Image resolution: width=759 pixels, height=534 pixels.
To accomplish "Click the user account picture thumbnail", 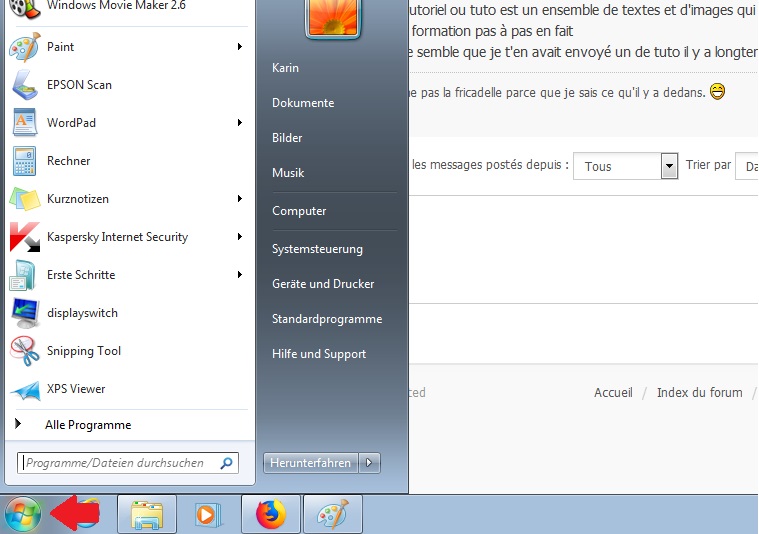I will pos(334,18).
